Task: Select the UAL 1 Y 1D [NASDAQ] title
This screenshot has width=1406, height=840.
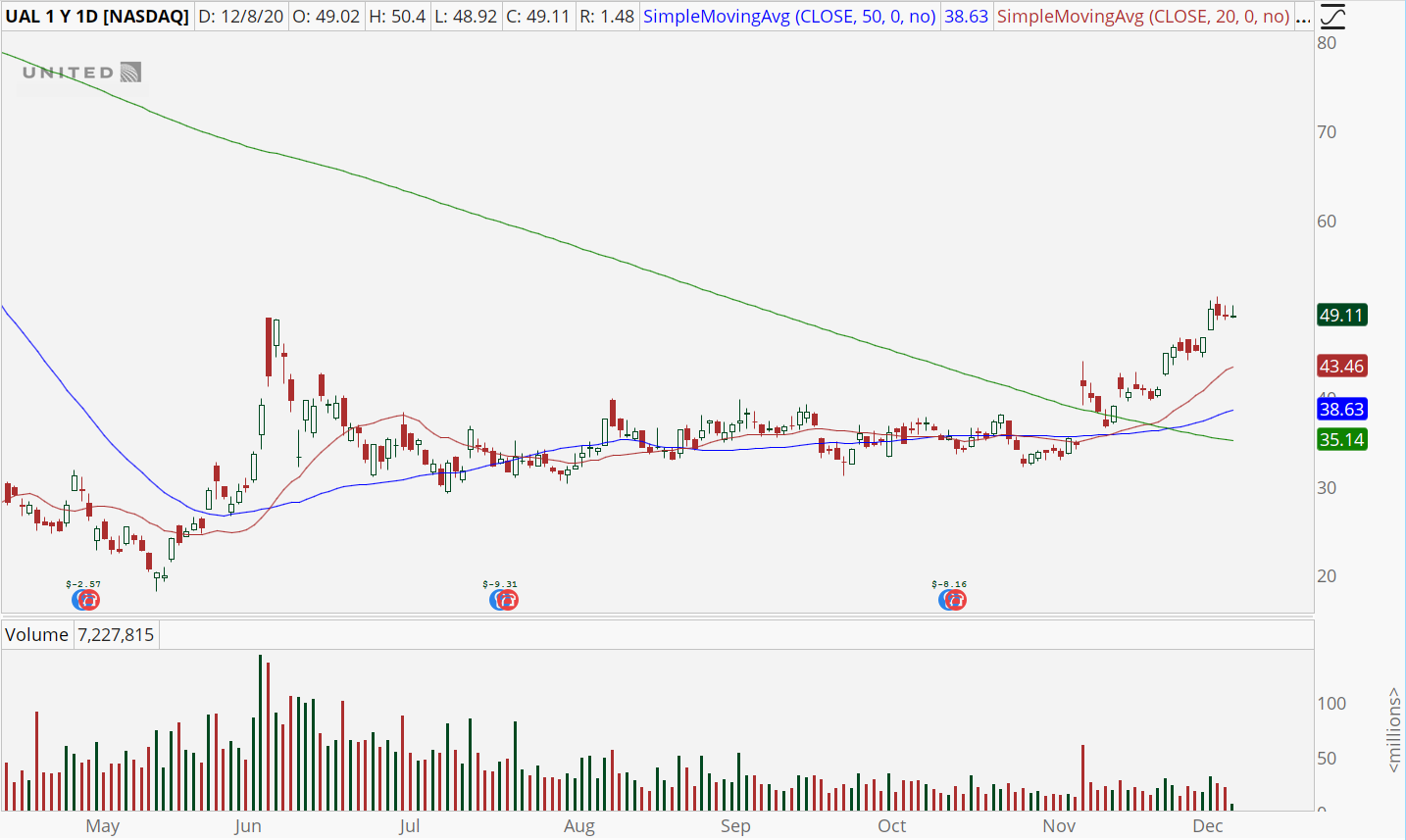Action: pyautogui.click(x=97, y=17)
